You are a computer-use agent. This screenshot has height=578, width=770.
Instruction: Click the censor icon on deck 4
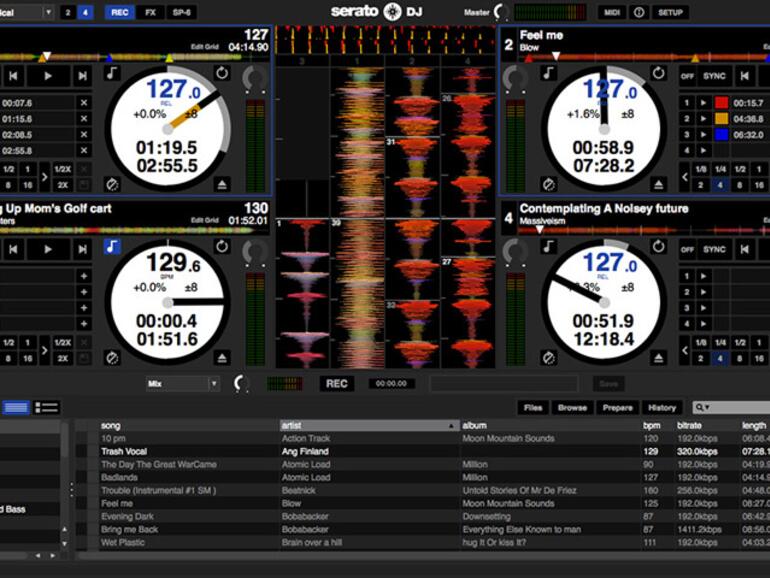[547, 356]
